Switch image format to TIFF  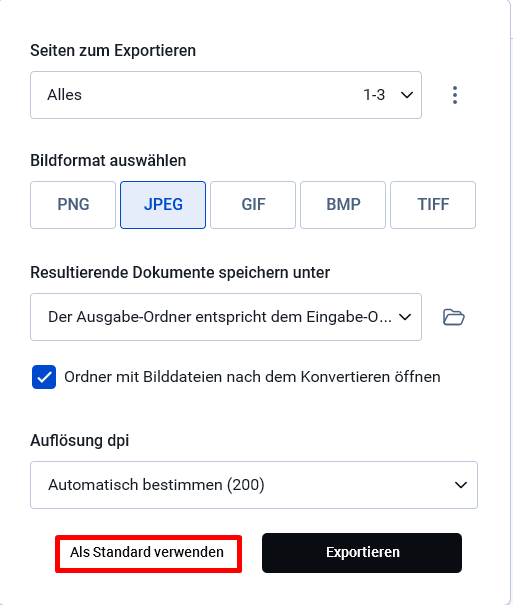pyautogui.click(x=433, y=205)
